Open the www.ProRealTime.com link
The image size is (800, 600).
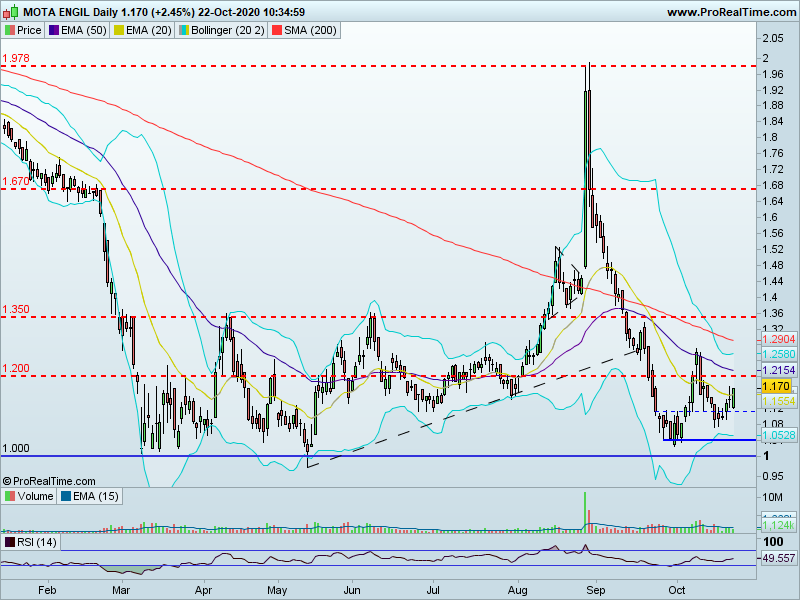[x=732, y=12]
